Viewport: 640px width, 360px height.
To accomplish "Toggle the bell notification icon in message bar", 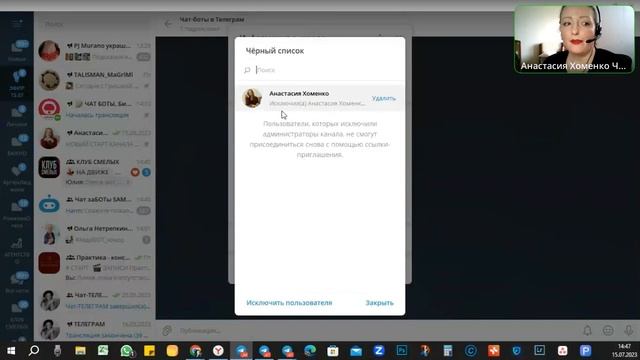I will pos(587,330).
